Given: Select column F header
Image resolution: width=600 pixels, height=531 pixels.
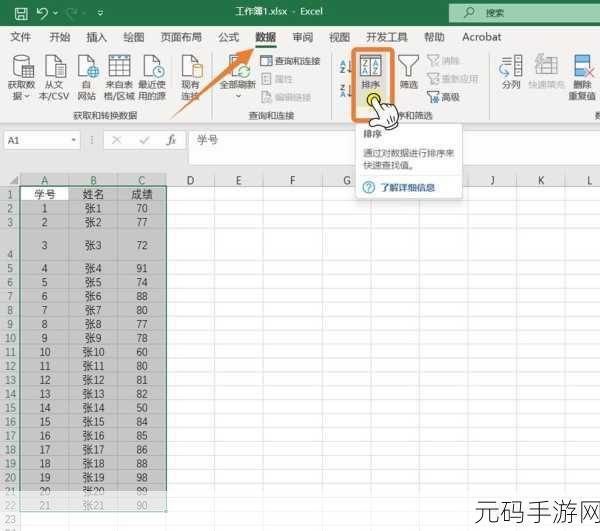Looking at the screenshot, I should tap(292, 180).
